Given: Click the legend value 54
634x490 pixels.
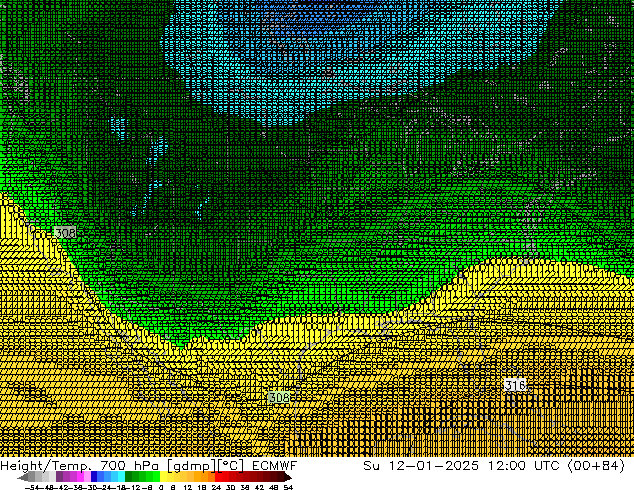Looking at the screenshot, I should pyautogui.click(x=288, y=487).
